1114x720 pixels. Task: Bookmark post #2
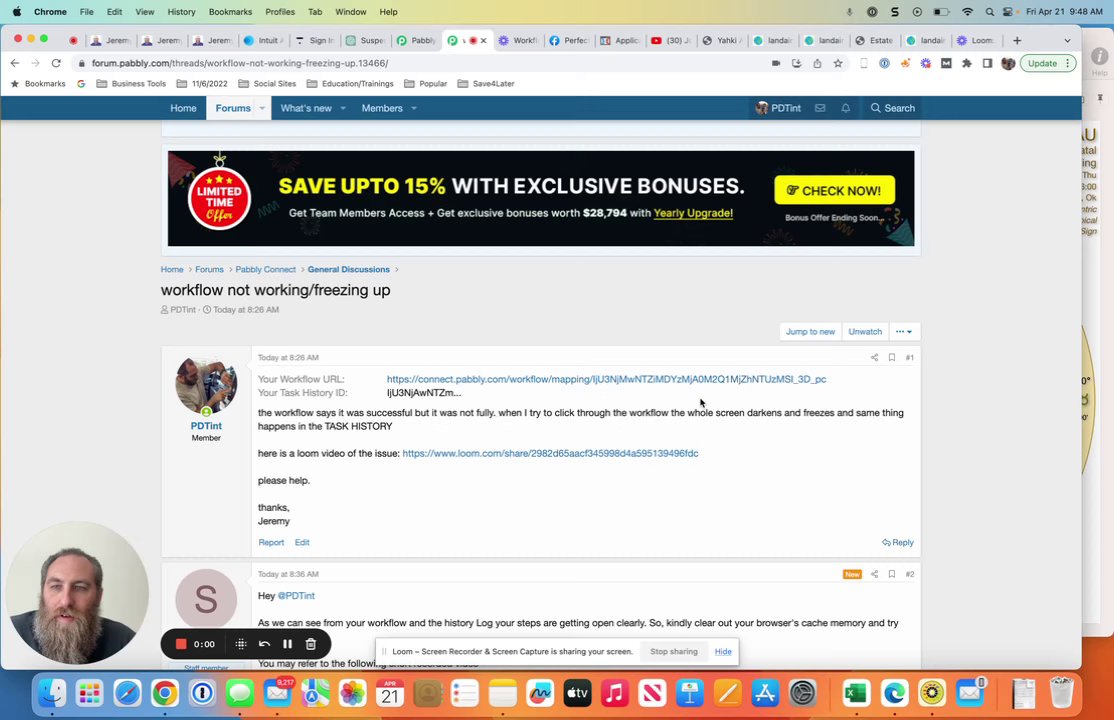coord(892,574)
